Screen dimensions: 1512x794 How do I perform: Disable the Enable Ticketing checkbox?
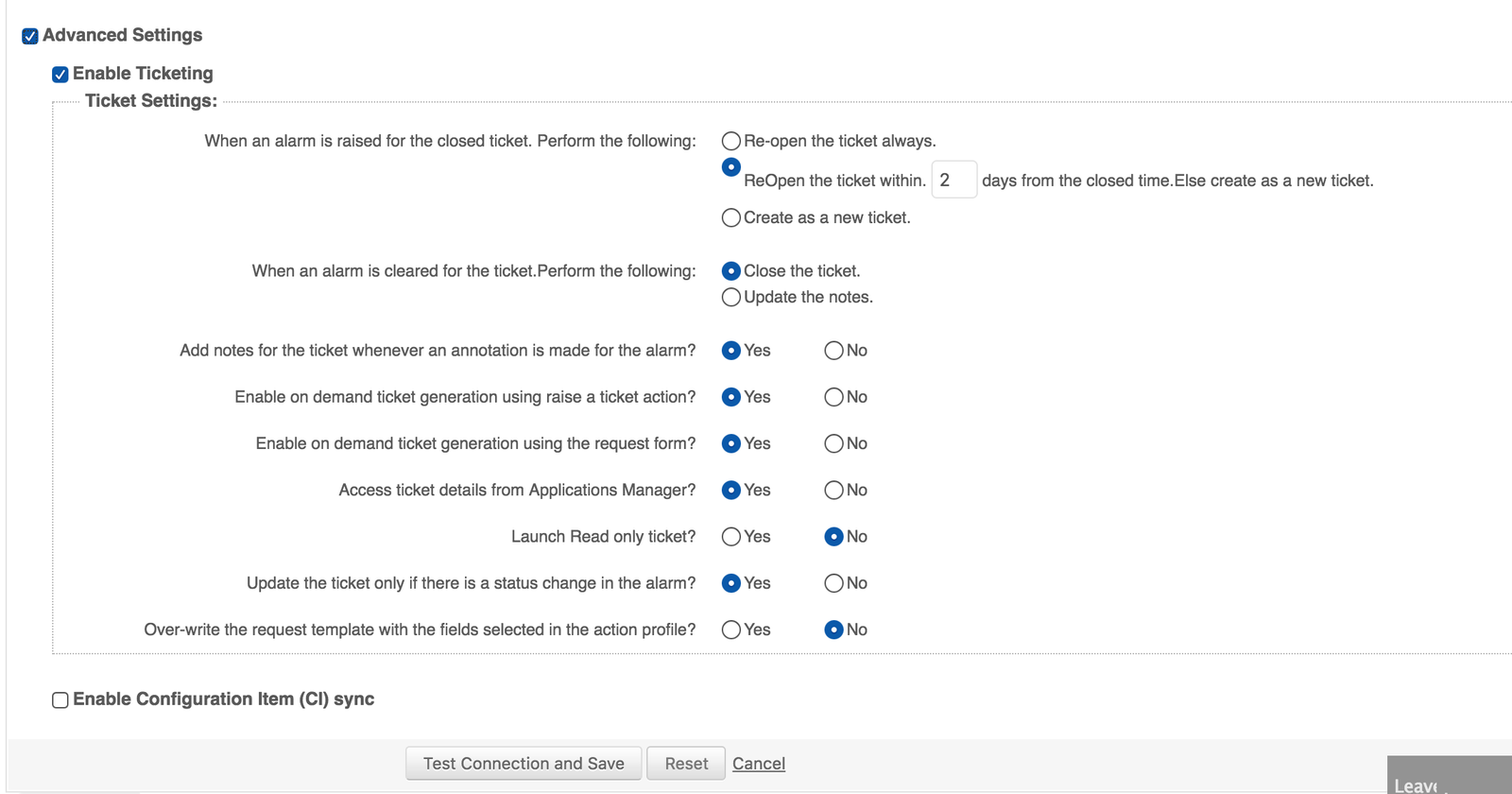60,75
